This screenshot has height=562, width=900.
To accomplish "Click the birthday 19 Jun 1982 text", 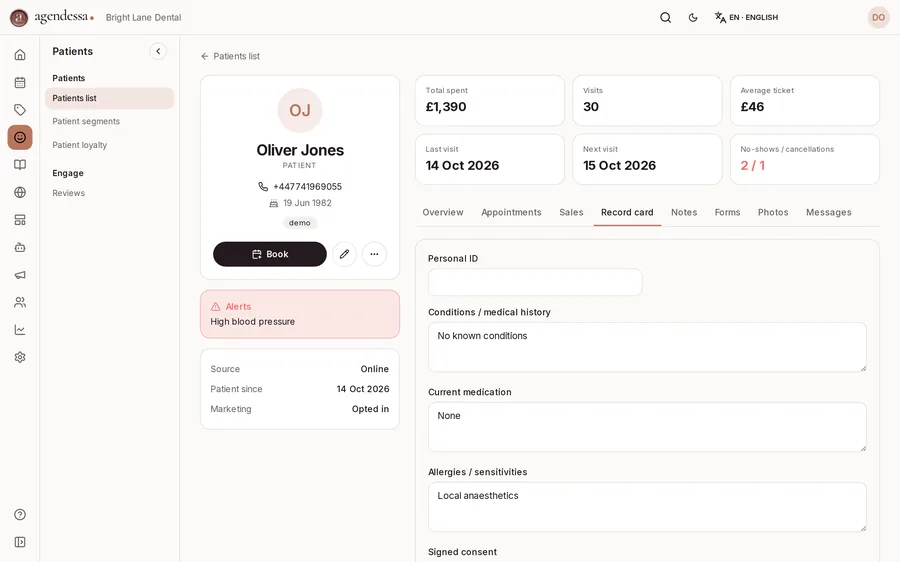I will pos(307,203).
